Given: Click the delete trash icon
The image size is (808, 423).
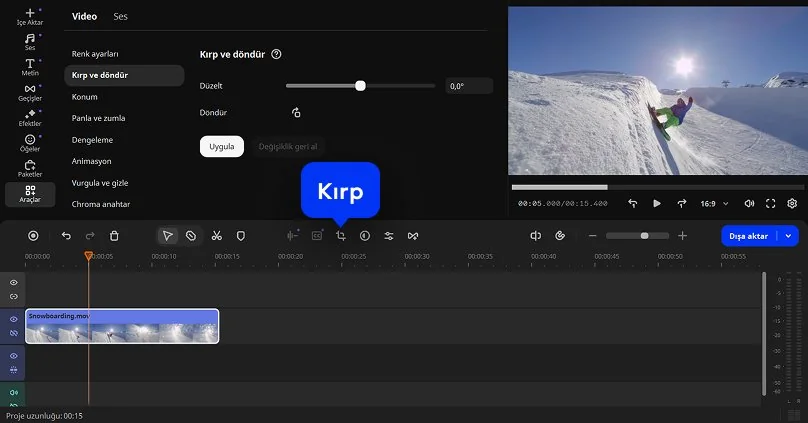Looking at the screenshot, I should (114, 236).
